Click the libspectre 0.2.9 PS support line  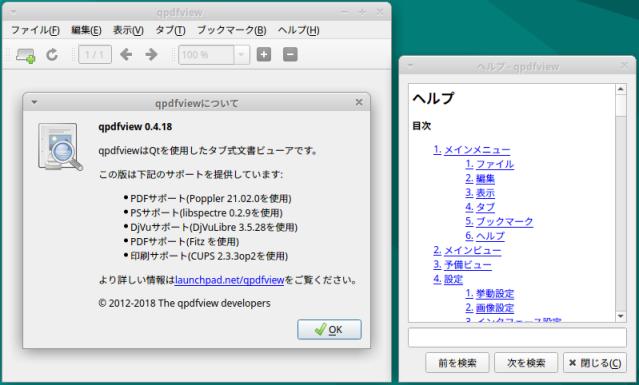tap(206, 213)
